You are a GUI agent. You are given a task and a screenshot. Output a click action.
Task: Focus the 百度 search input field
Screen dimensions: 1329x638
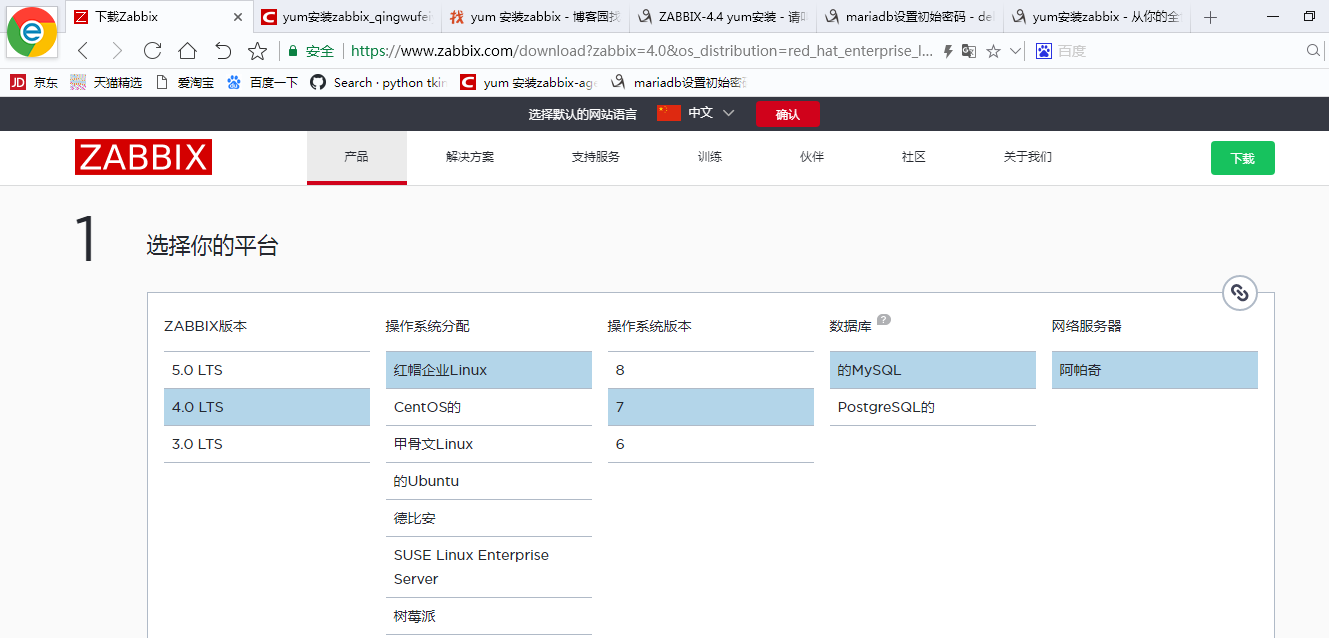1180,51
